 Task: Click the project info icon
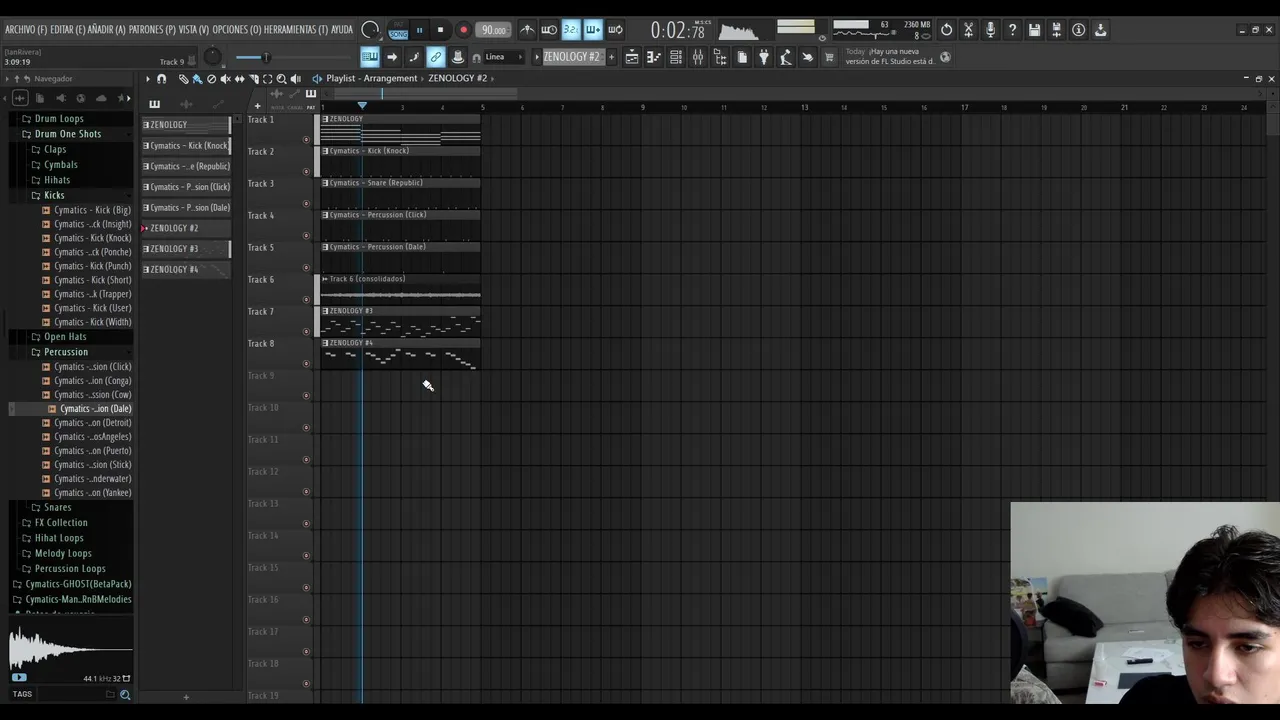tap(1078, 30)
